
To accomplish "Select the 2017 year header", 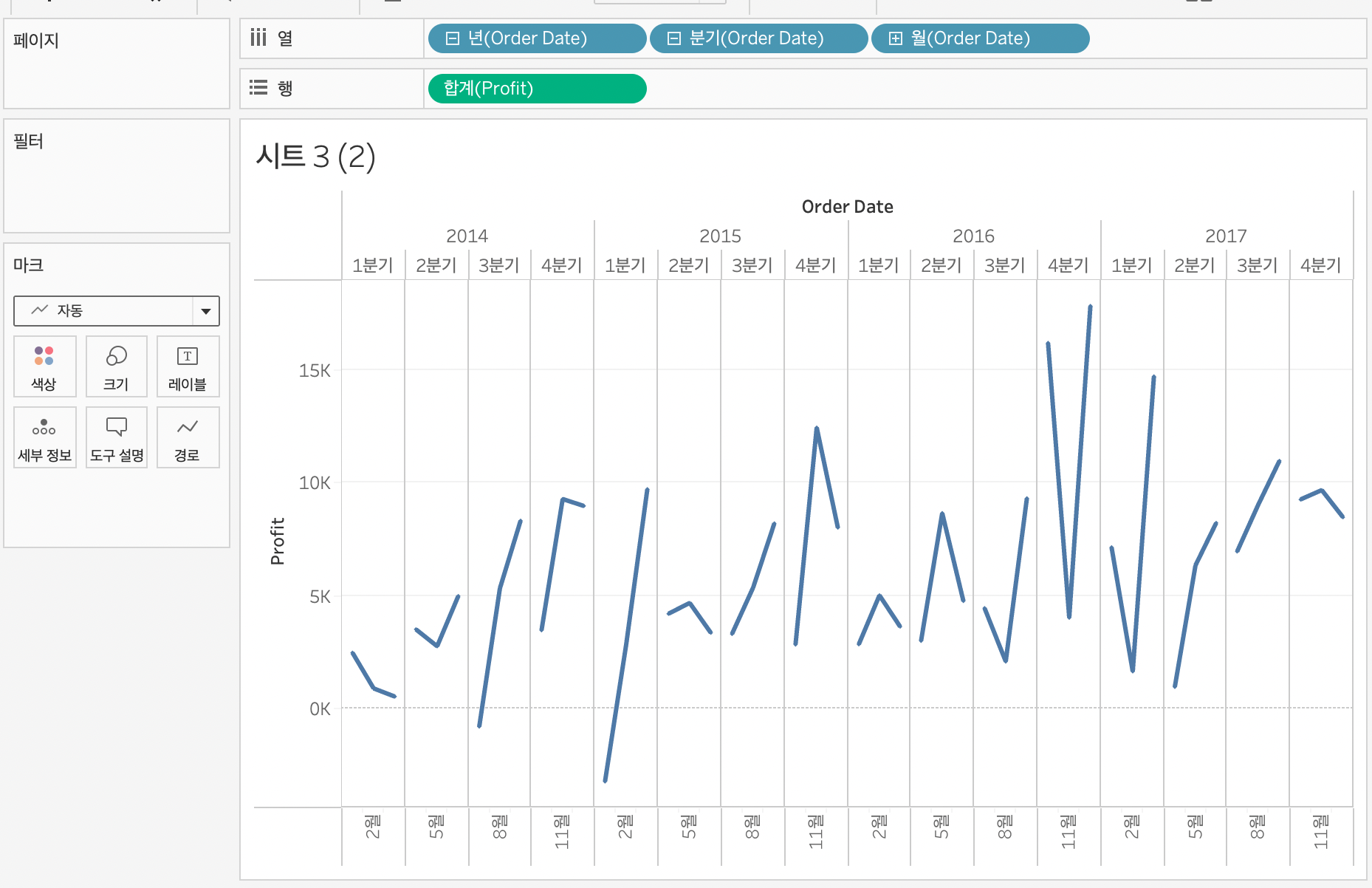I will pos(1226,236).
